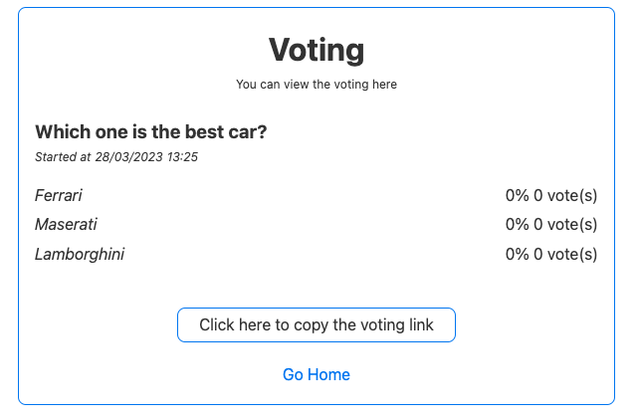Click the 'Started at' label
Screen dimensions: 640x418
pyautogui.click(x=63, y=157)
